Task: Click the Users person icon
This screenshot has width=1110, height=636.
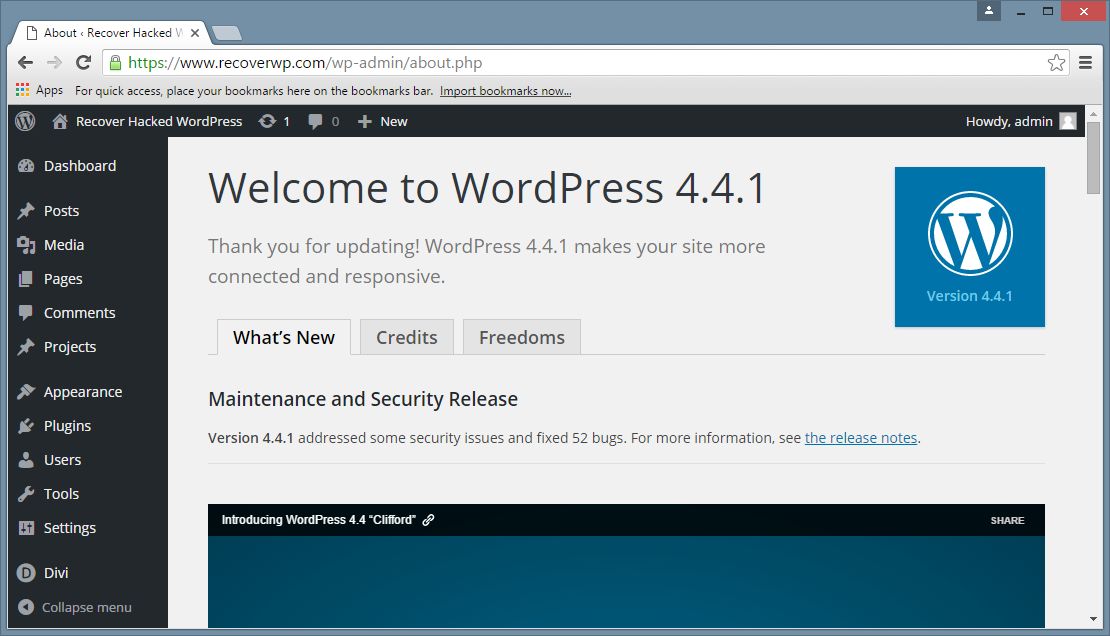Action: [x=26, y=460]
